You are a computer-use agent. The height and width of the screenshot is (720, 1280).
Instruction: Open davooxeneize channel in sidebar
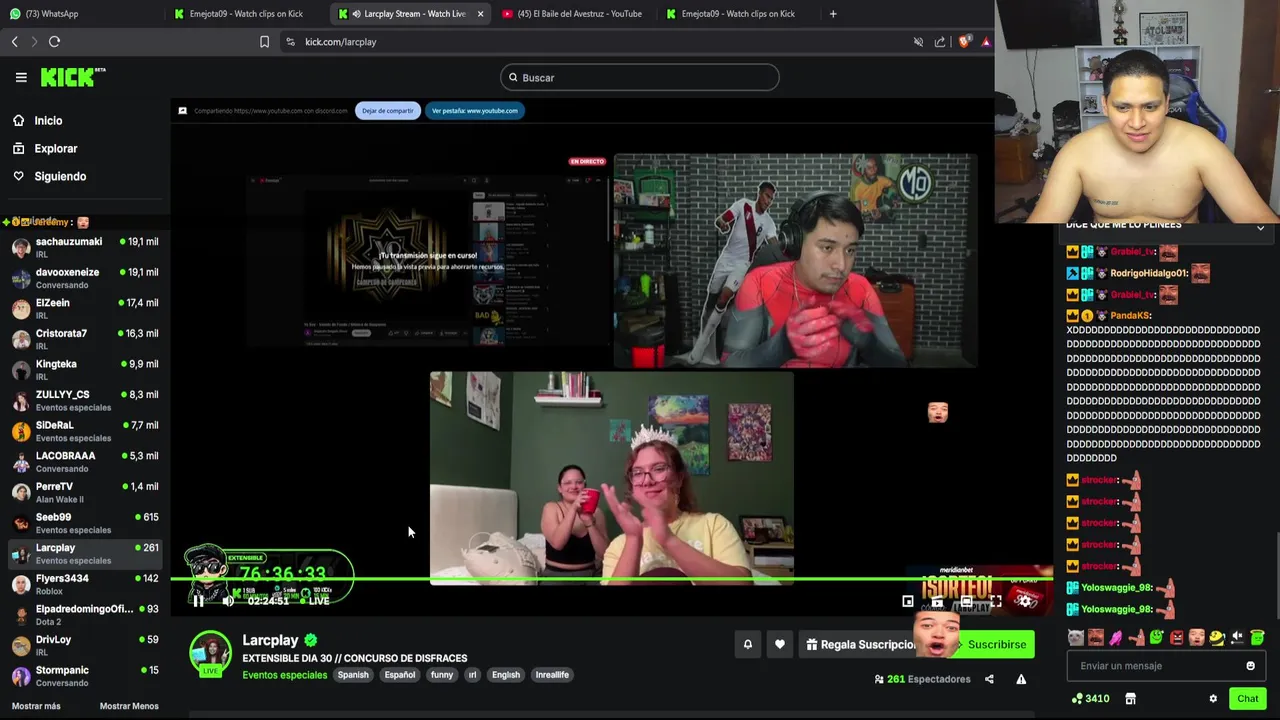coord(85,278)
